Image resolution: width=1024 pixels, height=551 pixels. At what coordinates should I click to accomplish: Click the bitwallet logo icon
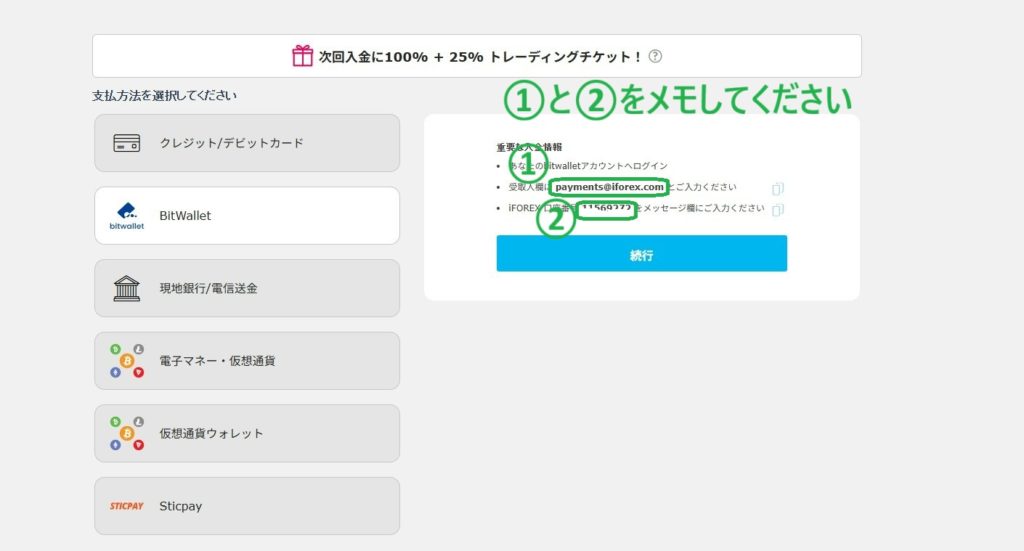pyautogui.click(x=126, y=215)
